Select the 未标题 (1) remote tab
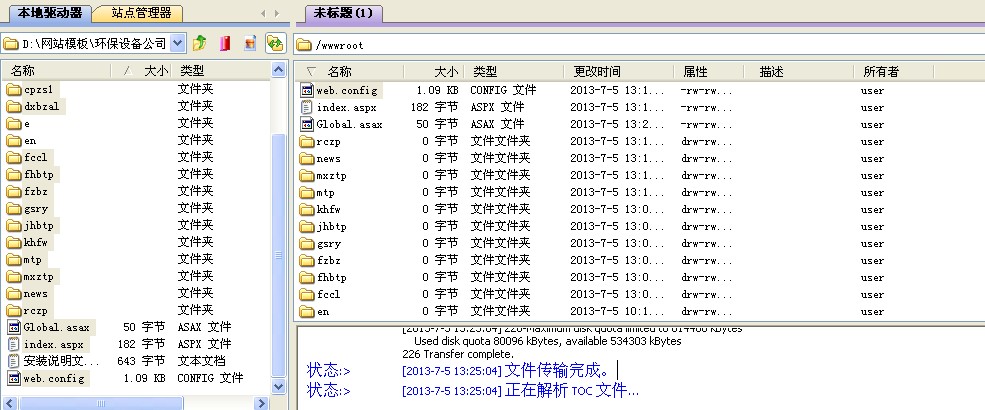This screenshot has height=410, width=985. point(343,13)
